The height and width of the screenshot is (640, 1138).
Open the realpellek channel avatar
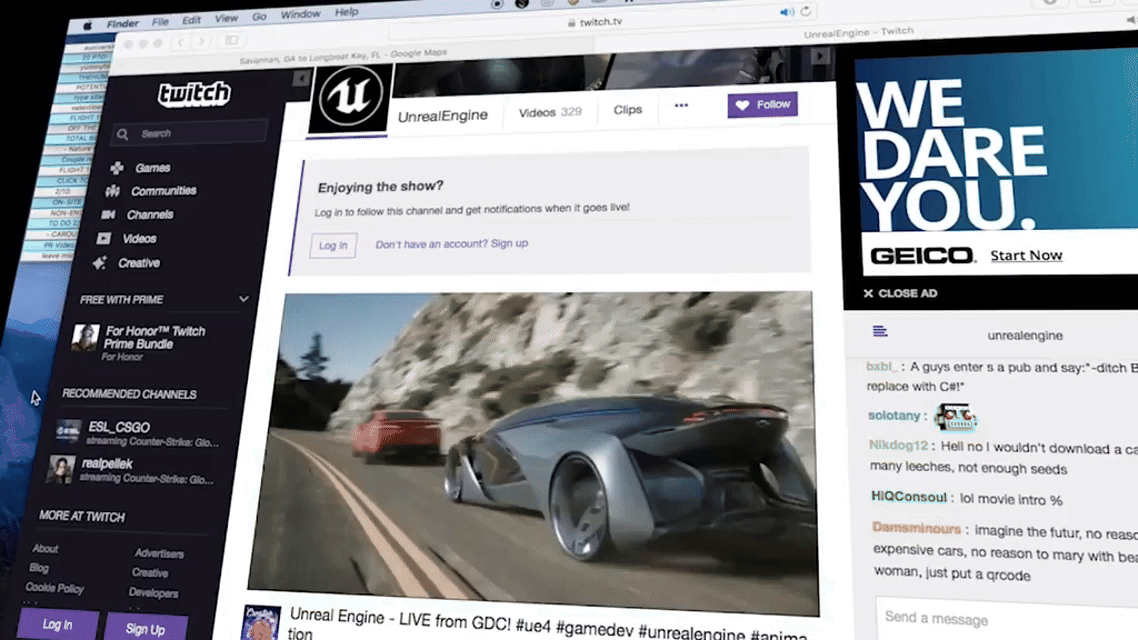[61, 469]
